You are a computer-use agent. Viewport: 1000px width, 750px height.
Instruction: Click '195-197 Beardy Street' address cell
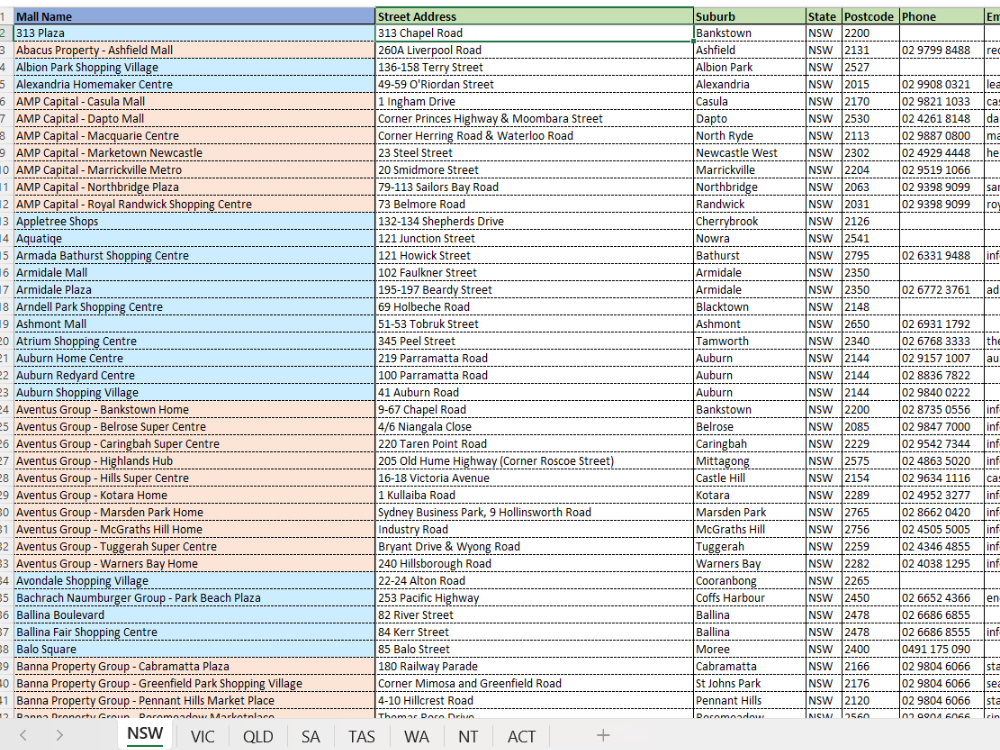534,290
